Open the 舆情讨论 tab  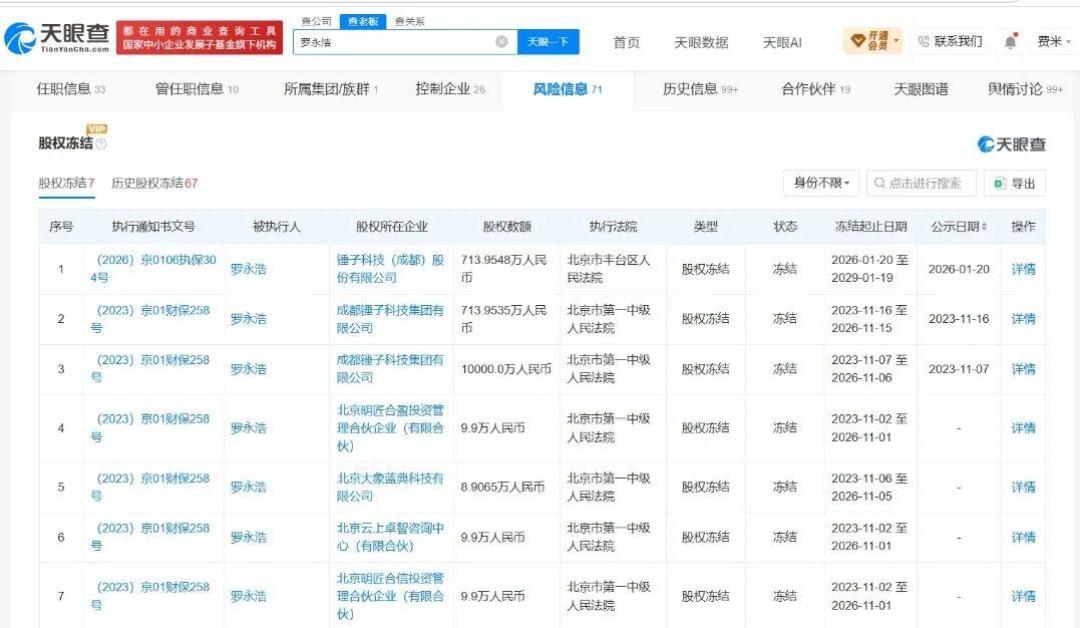point(1026,89)
